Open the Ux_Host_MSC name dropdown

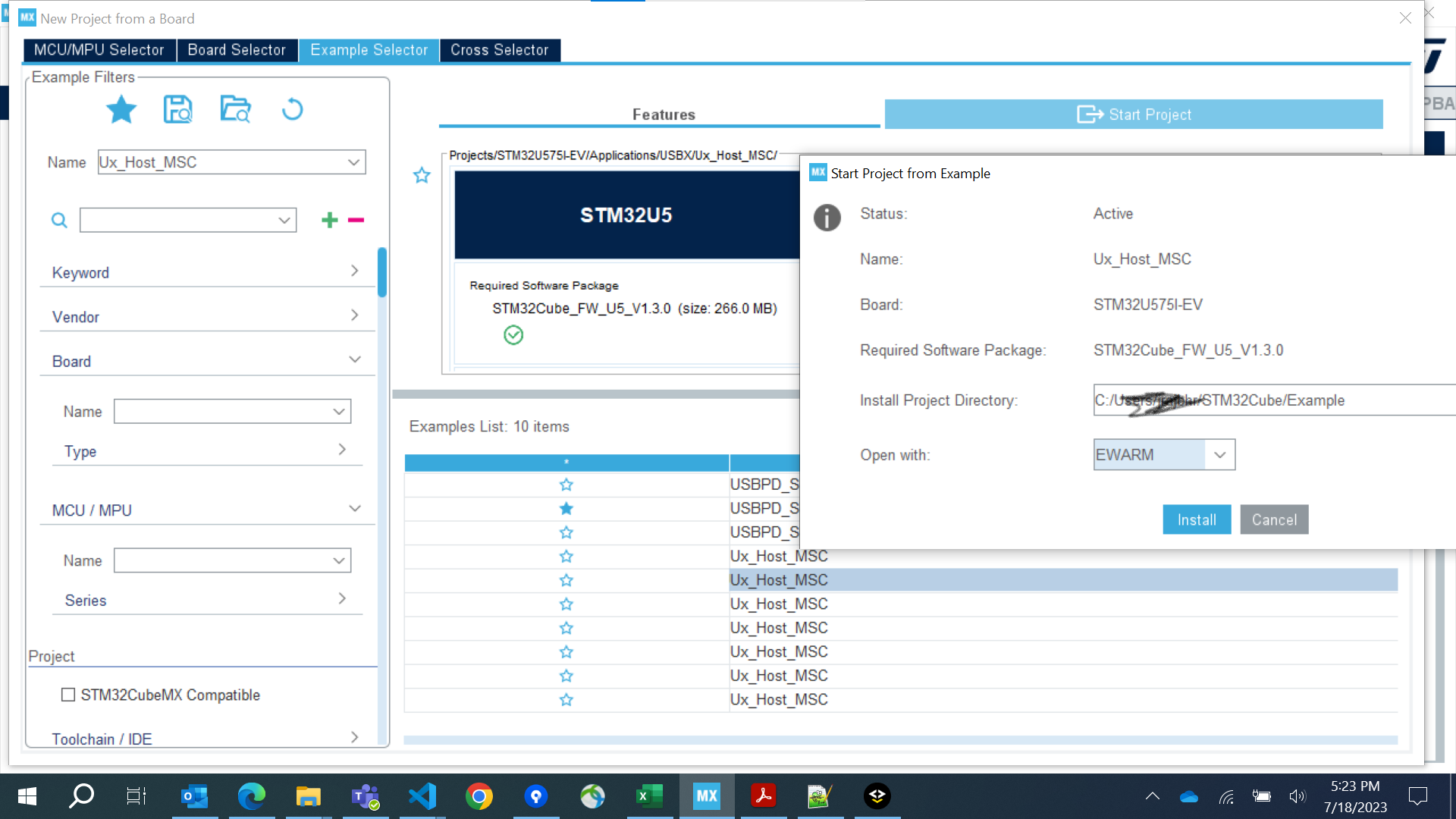(353, 162)
